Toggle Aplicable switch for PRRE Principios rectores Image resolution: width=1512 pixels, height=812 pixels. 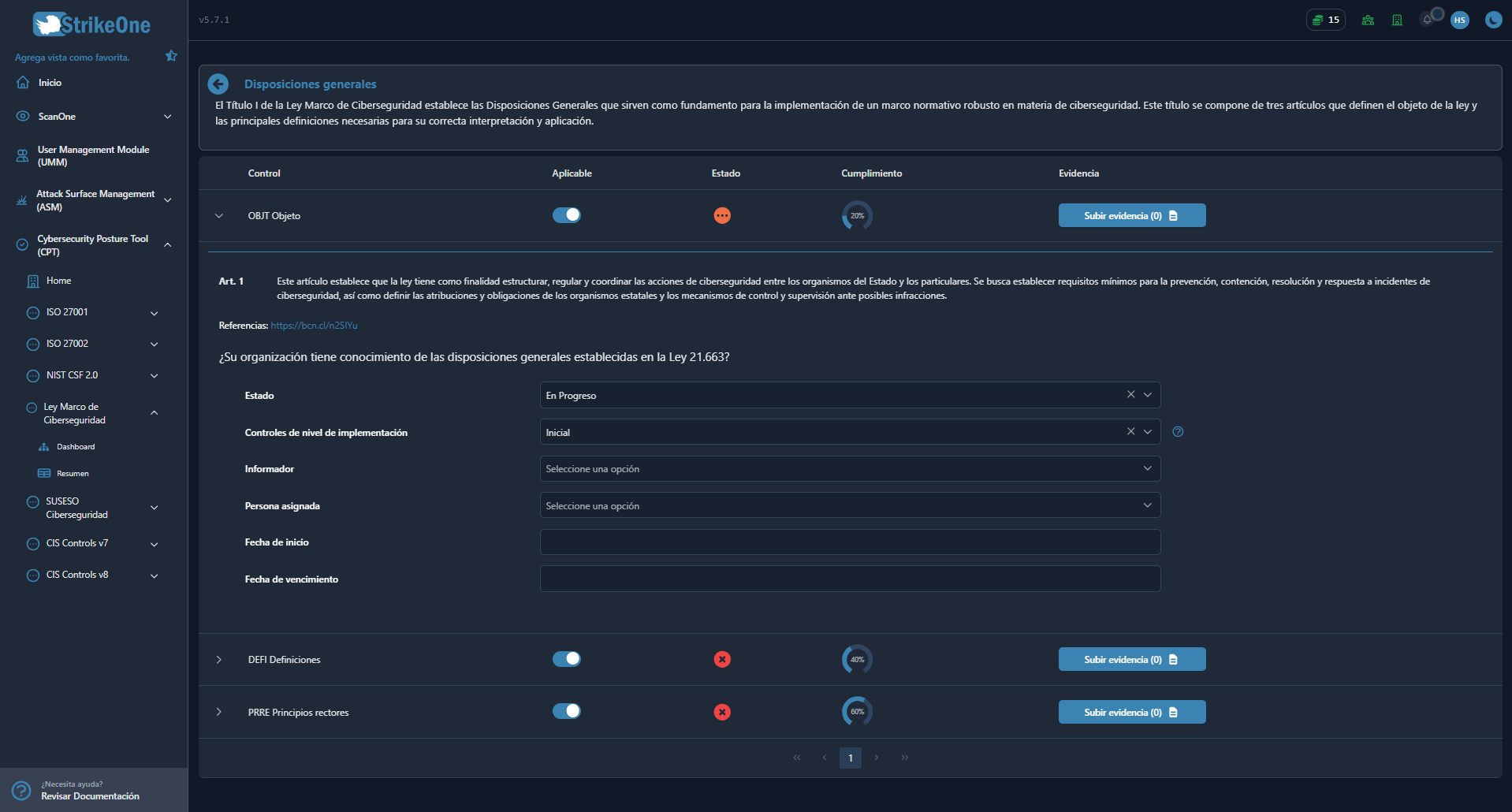point(566,711)
